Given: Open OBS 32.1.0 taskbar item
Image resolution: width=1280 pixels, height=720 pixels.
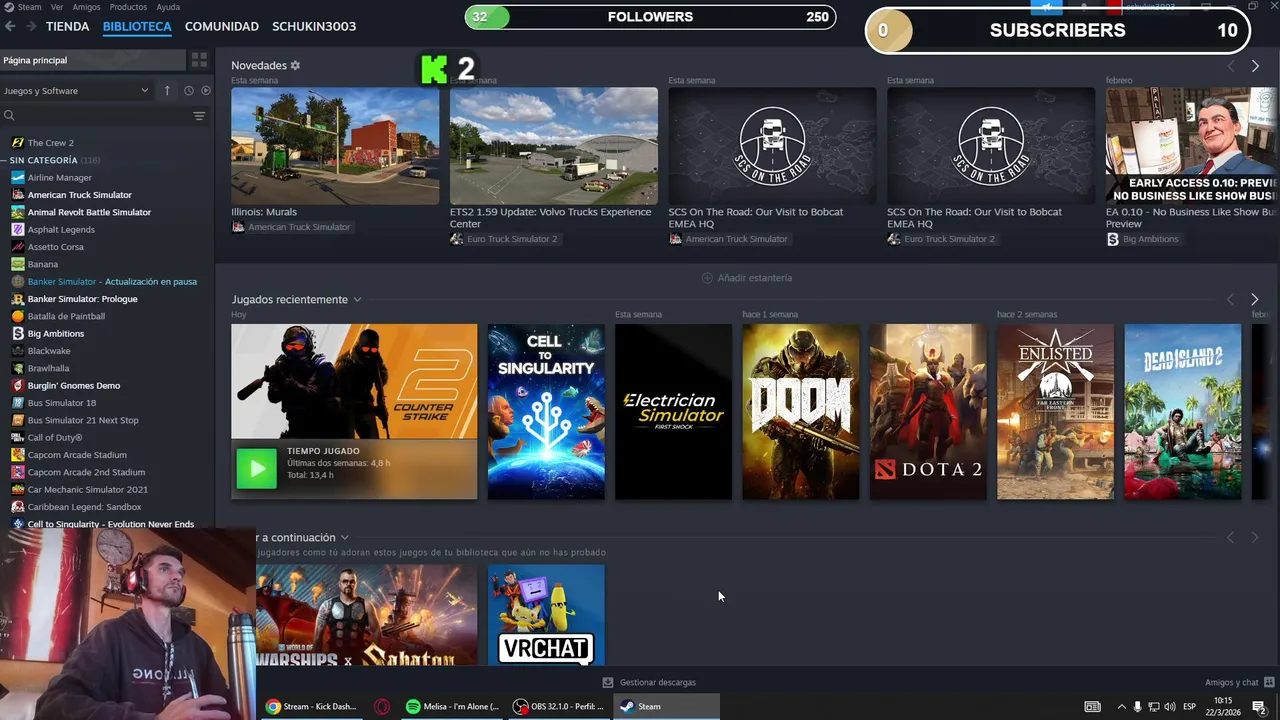Looking at the screenshot, I should click(x=559, y=706).
